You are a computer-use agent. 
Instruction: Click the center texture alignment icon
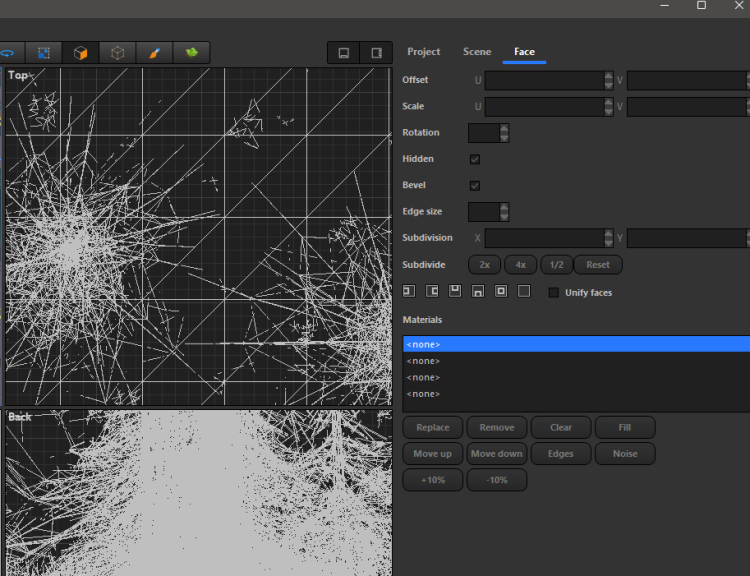(501, 292)
